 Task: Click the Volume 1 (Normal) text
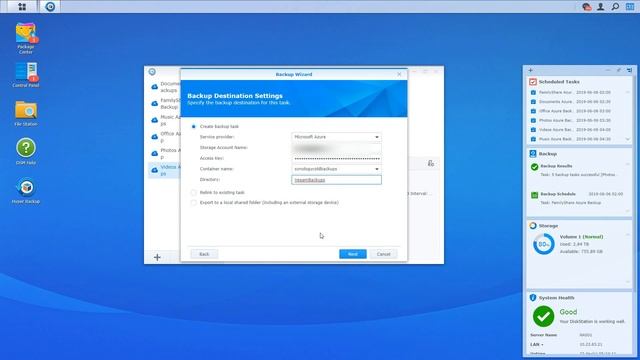click(x=581, y=237)
